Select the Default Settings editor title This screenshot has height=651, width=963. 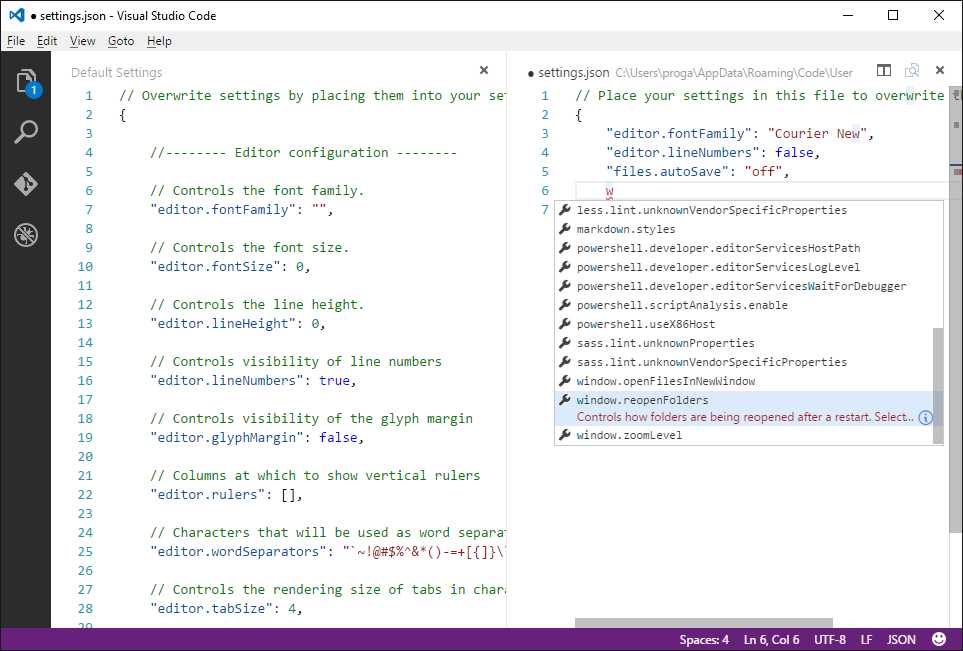117,72
